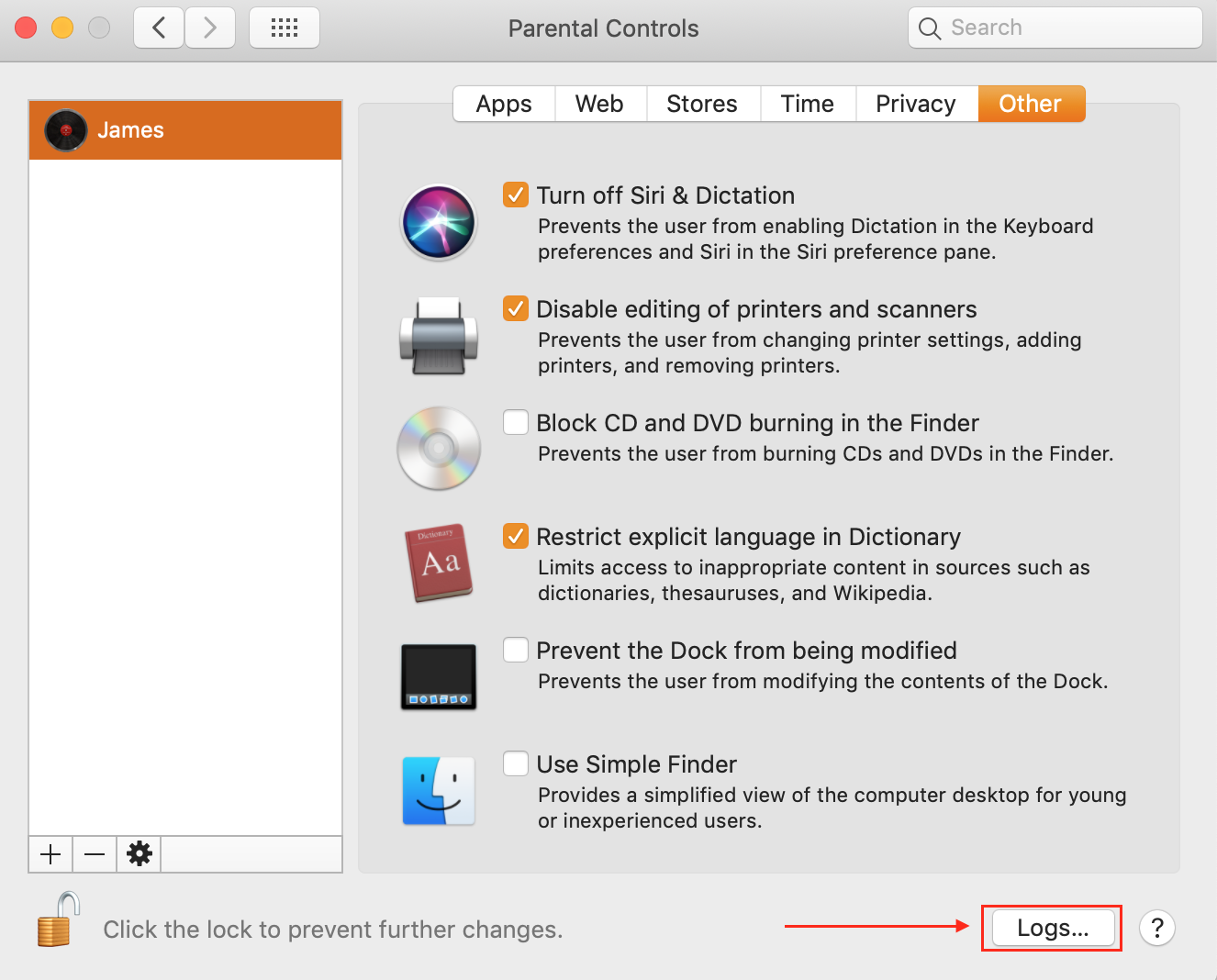Minimize the window with yellow button
Screen dimensions: 1217x980
[x=62, y=28]
